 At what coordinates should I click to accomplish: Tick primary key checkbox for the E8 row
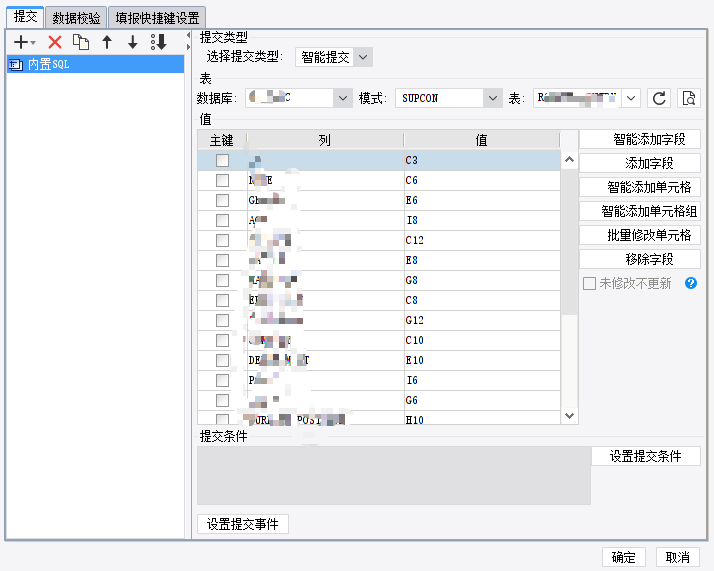222,260
